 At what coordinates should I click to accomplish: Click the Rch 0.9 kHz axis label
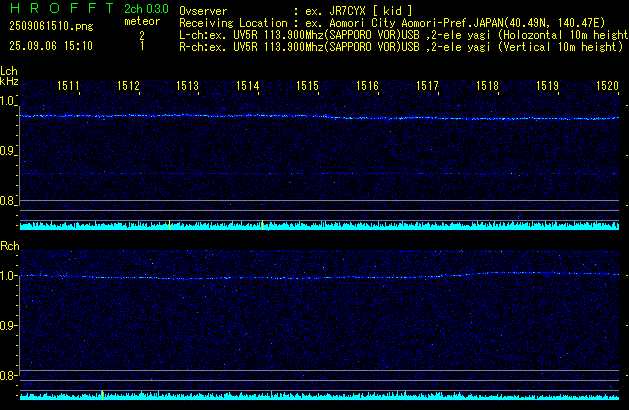coord(7,325)
